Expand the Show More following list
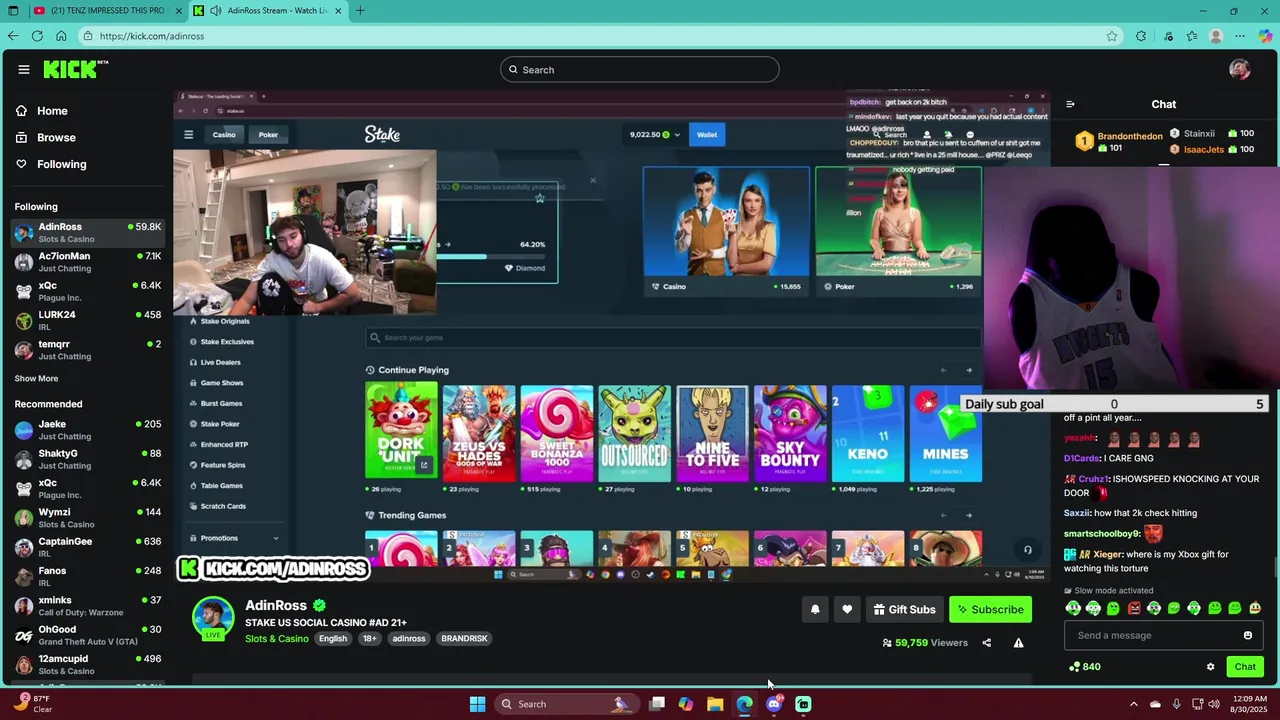 click(36, 379)
